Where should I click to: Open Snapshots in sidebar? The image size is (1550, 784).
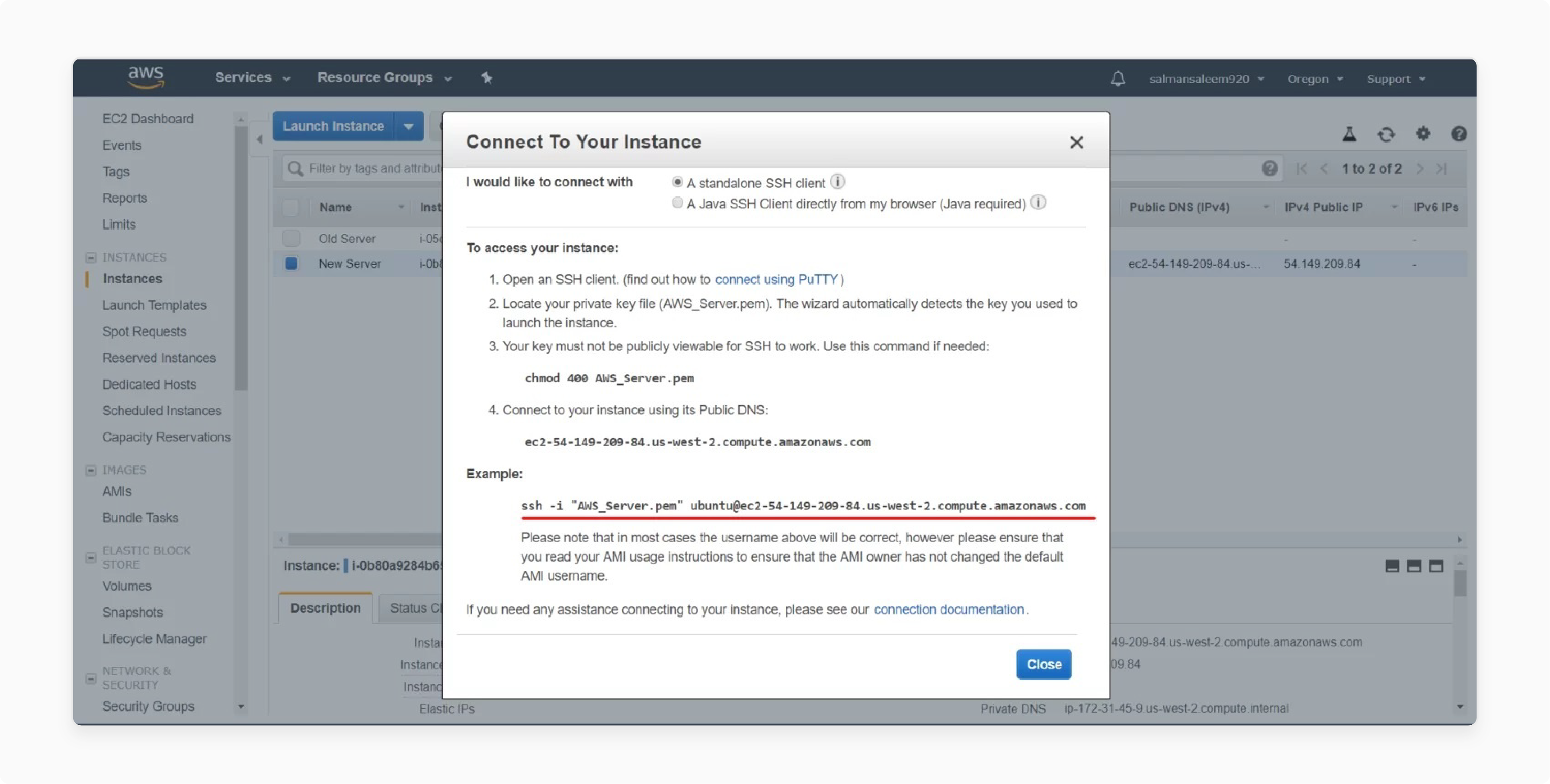[x=132, y=612]
